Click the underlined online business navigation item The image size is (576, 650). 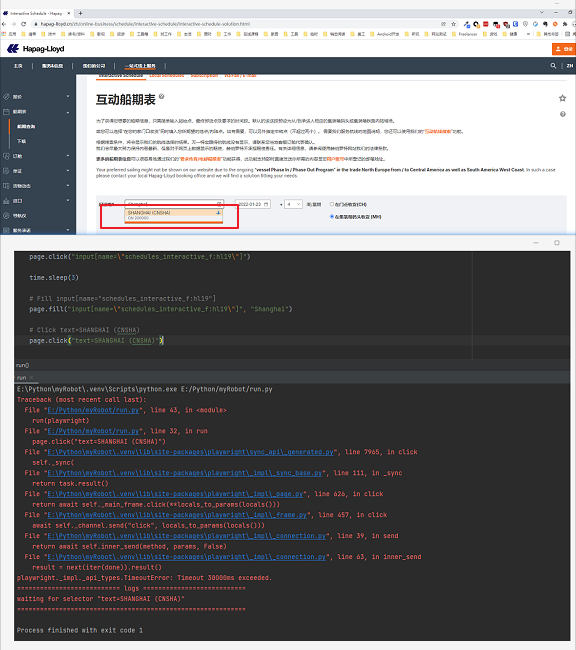[x=140, y=66]
